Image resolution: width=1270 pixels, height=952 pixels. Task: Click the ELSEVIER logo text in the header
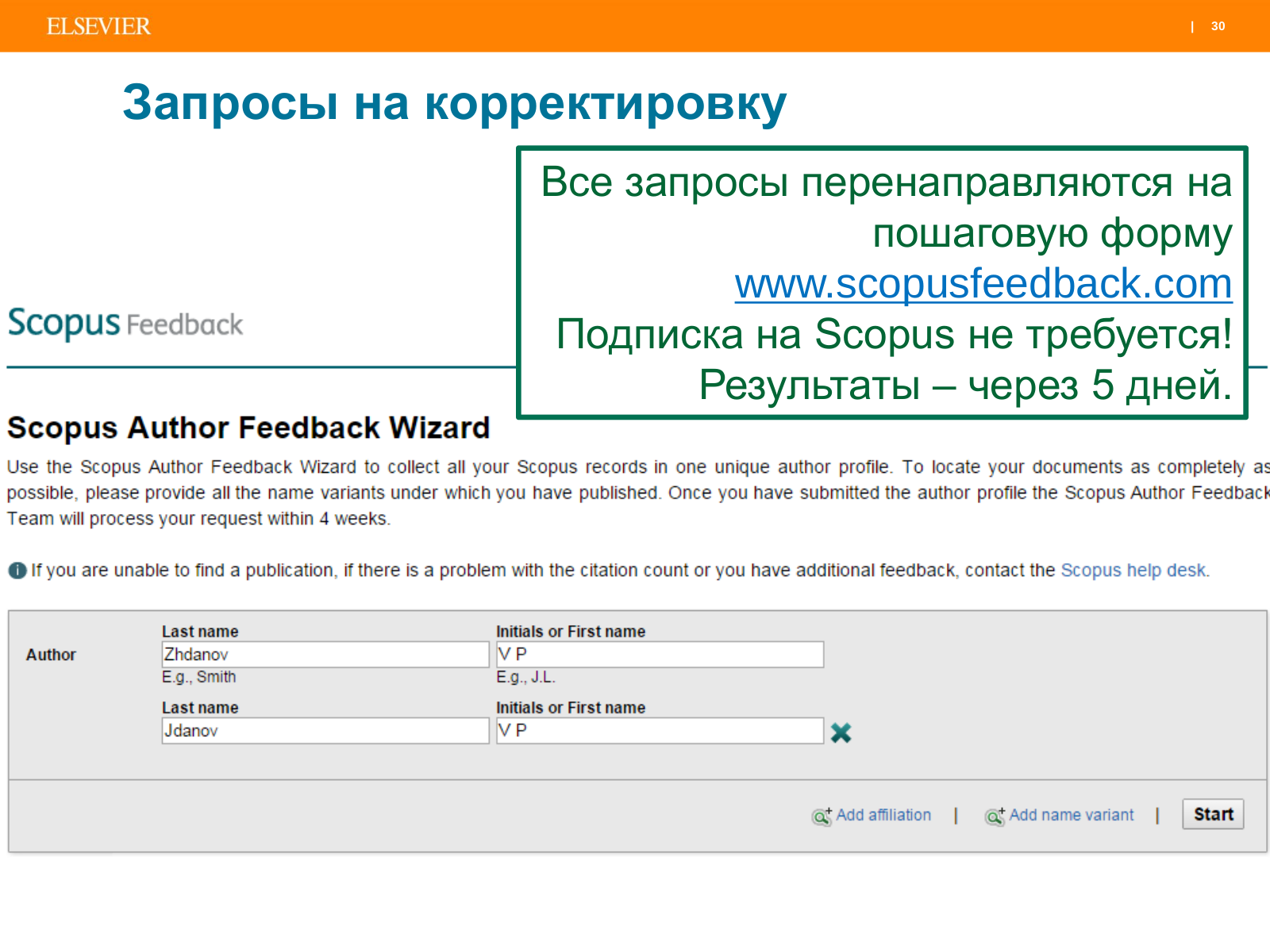point(98,26)
